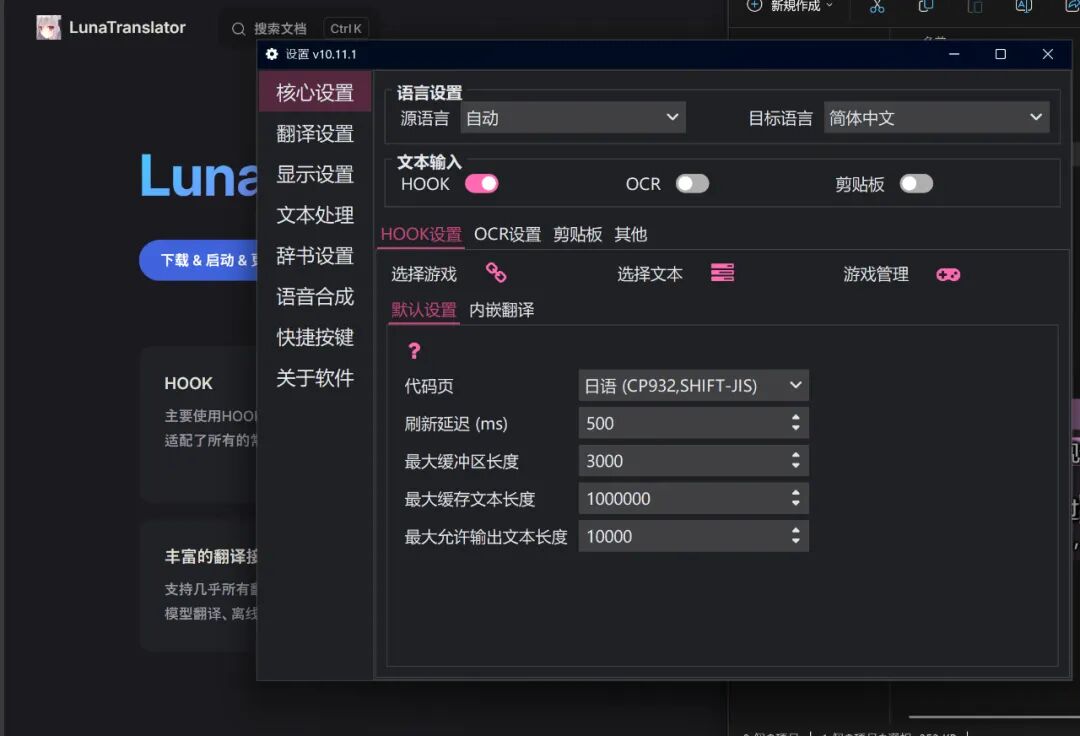The height and width of the screenshot is (736, 1080).
Task: Click the blue 下载 & 启动 button
Action: pos(199,260)
